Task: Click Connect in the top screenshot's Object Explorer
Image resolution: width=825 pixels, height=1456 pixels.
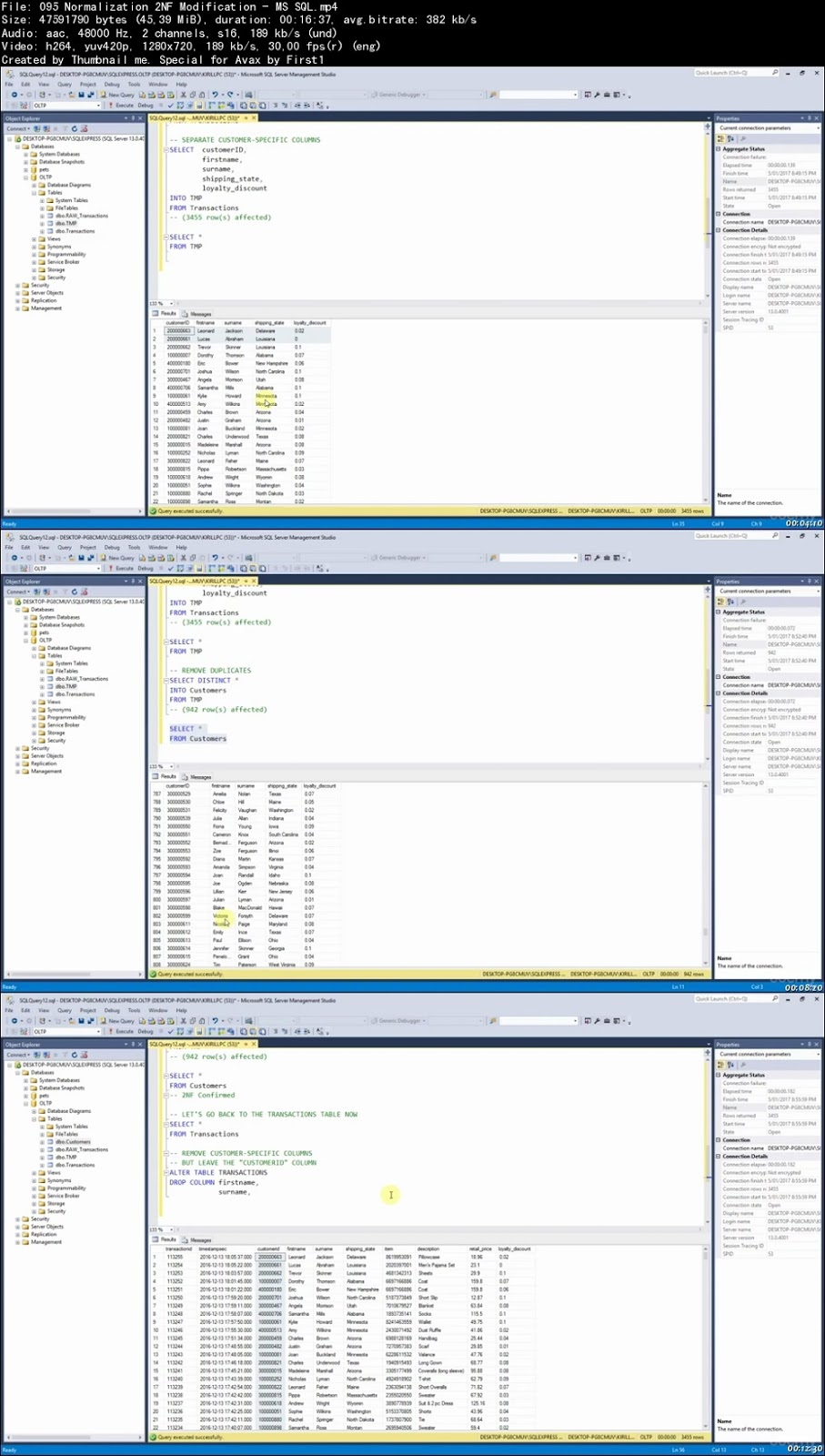Action: (x=17, y=129)
